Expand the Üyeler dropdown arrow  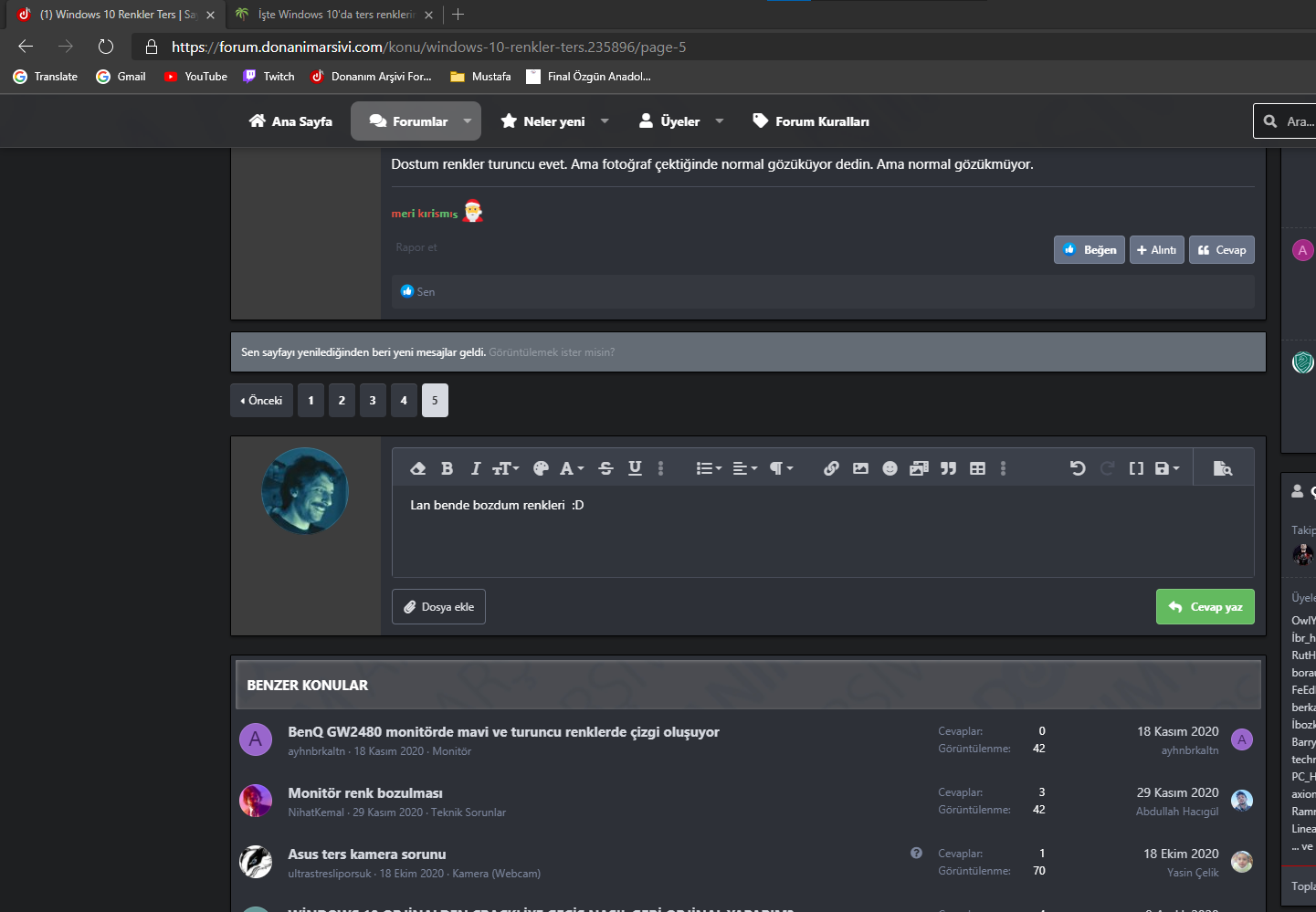pyautogui.click(x=720, y=121)
